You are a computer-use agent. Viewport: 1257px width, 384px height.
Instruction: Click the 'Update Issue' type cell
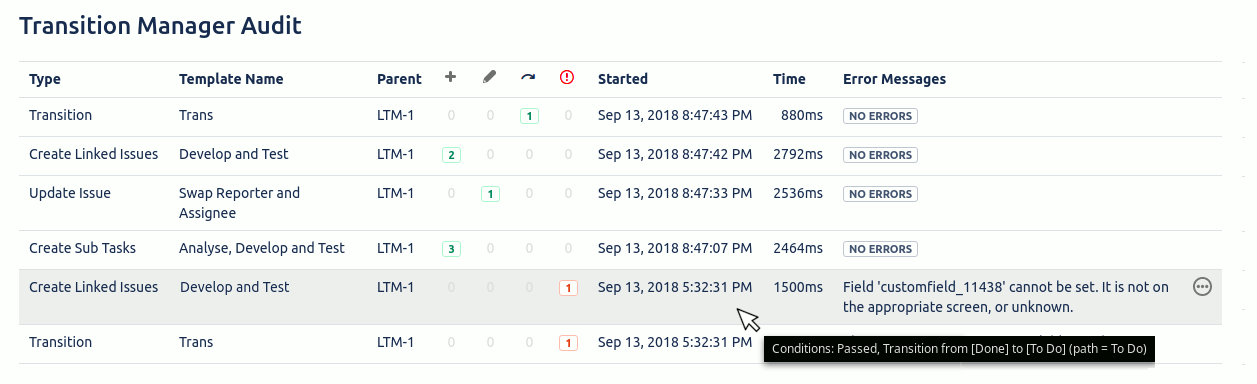click(x=70, y=193)
